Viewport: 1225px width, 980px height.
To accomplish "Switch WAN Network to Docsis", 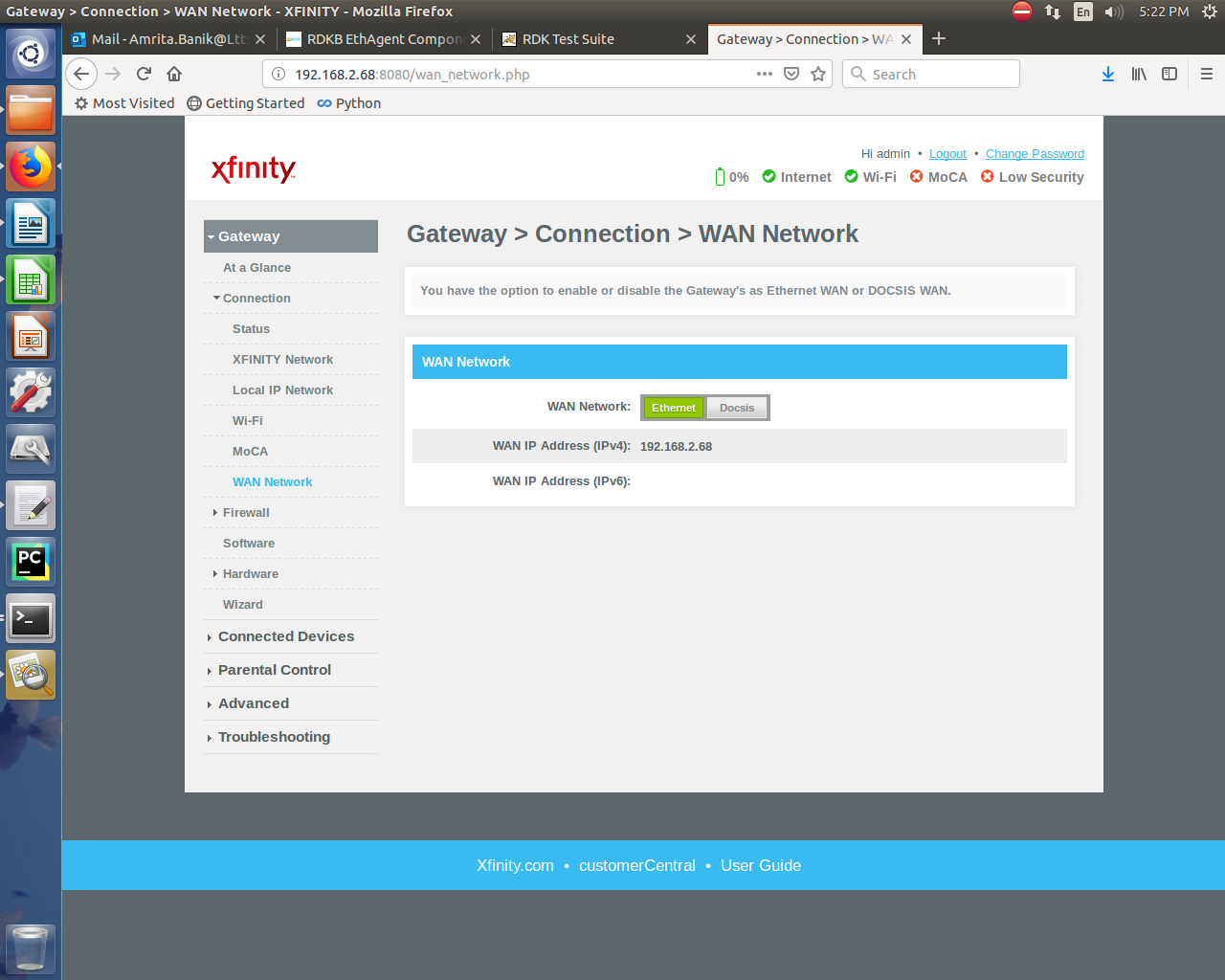I will click(737, 408).
